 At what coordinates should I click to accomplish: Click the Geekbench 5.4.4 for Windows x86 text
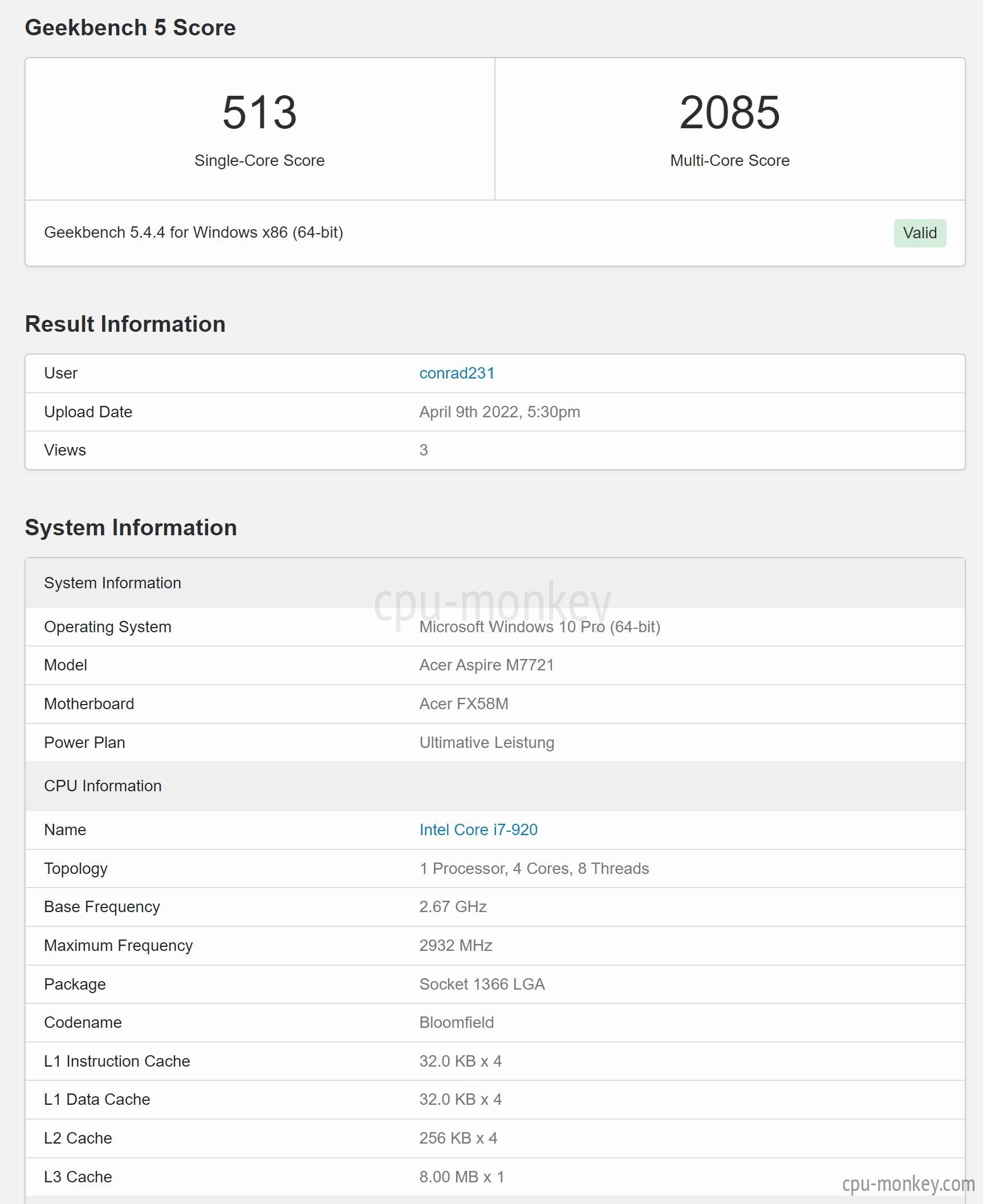193,232
